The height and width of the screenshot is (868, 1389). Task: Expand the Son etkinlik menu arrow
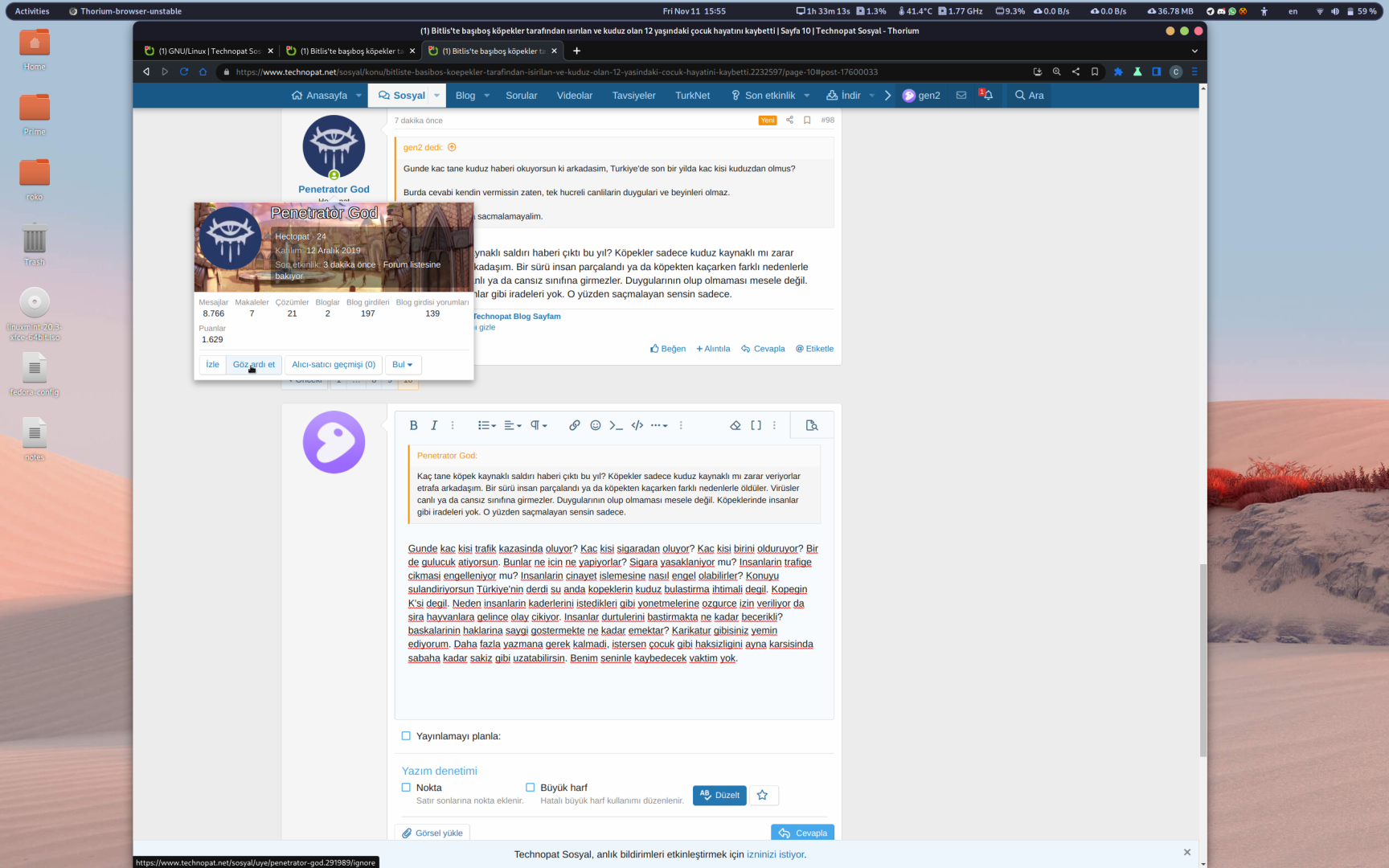[806, 96]
